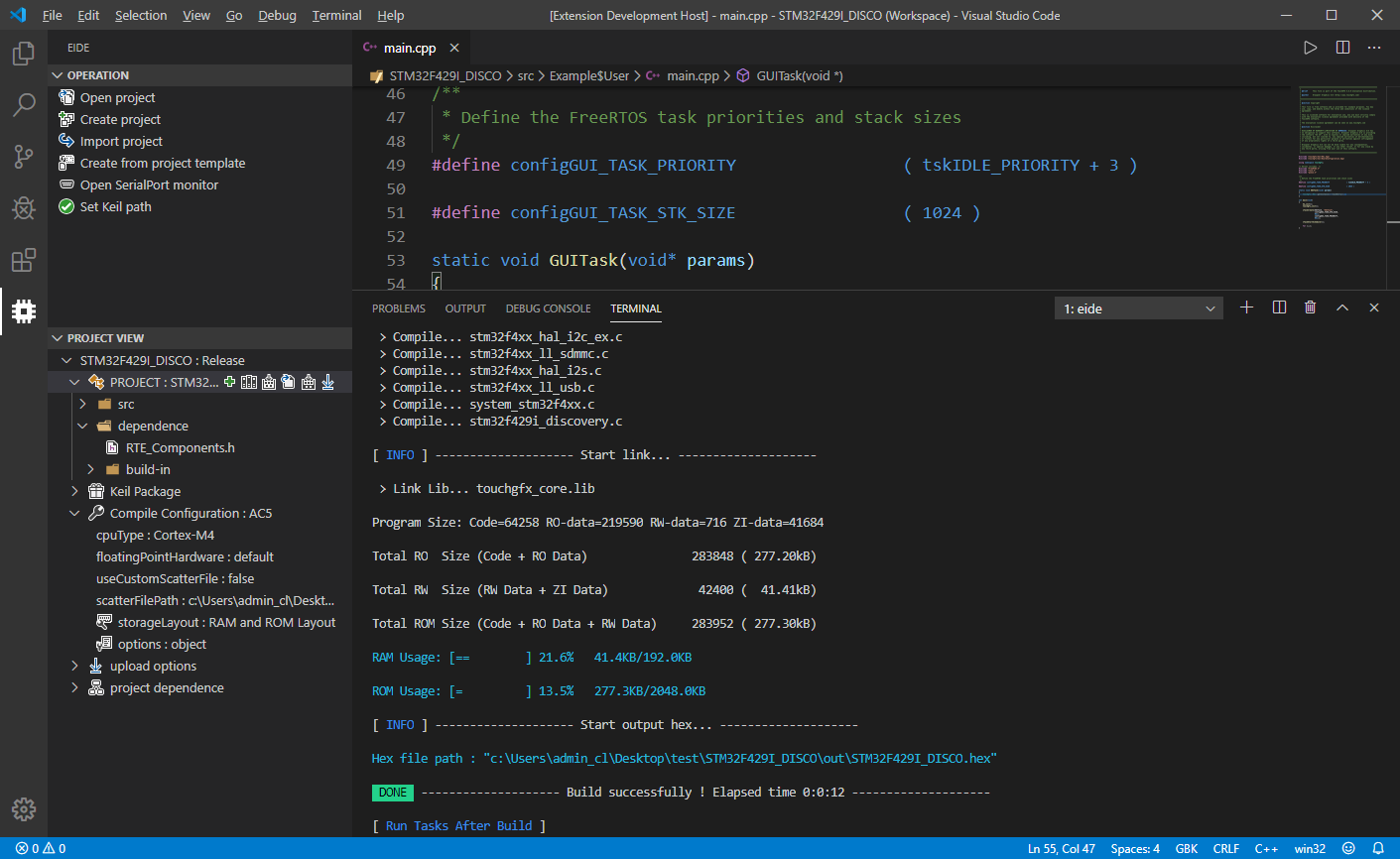Collapse the PROJECT VIEW section
Viewport: 1400px width, 859px height.
point(57,338)
